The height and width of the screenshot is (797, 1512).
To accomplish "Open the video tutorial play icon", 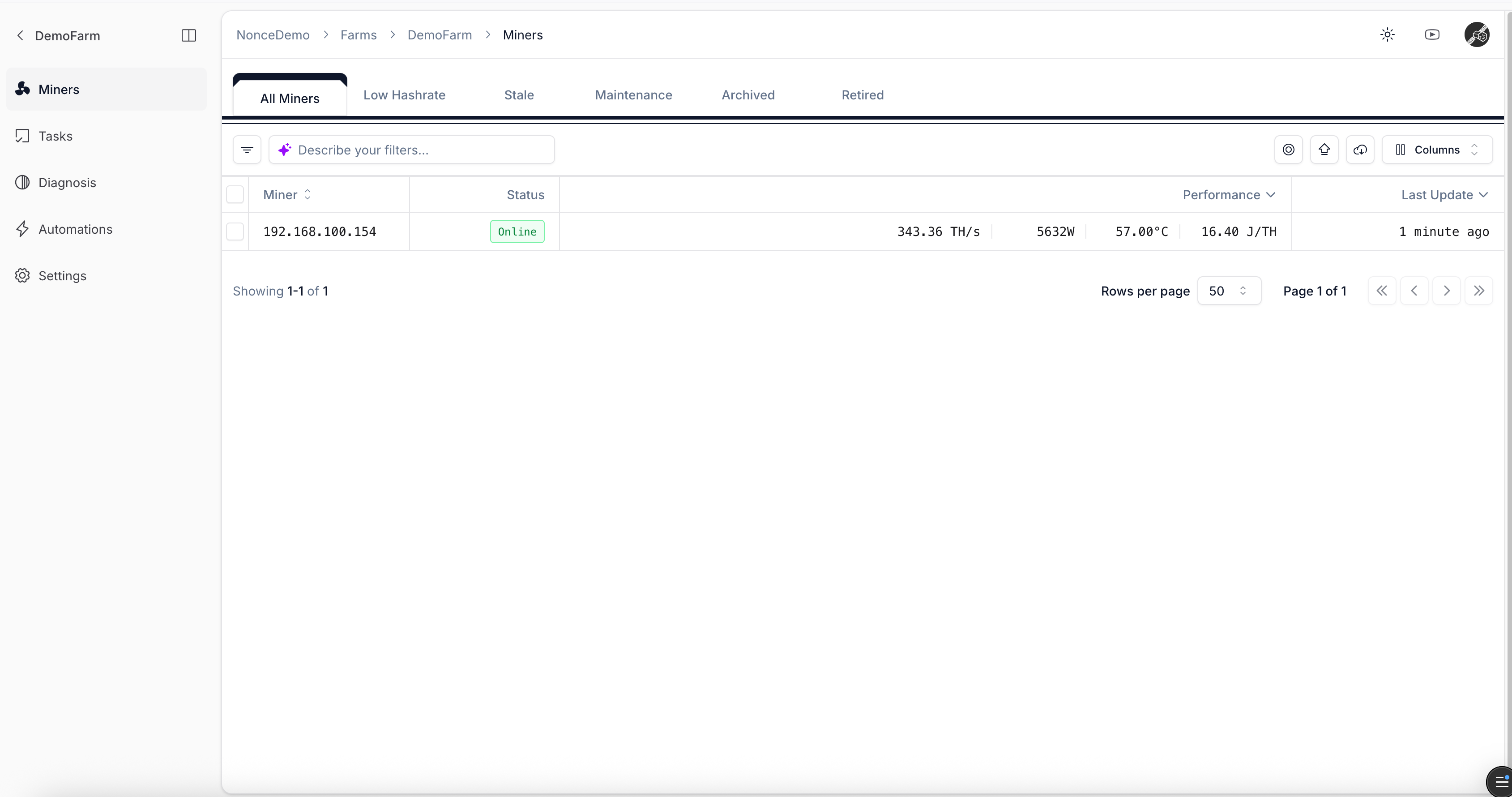I will pyautogui.click(x=1432, y=34).
